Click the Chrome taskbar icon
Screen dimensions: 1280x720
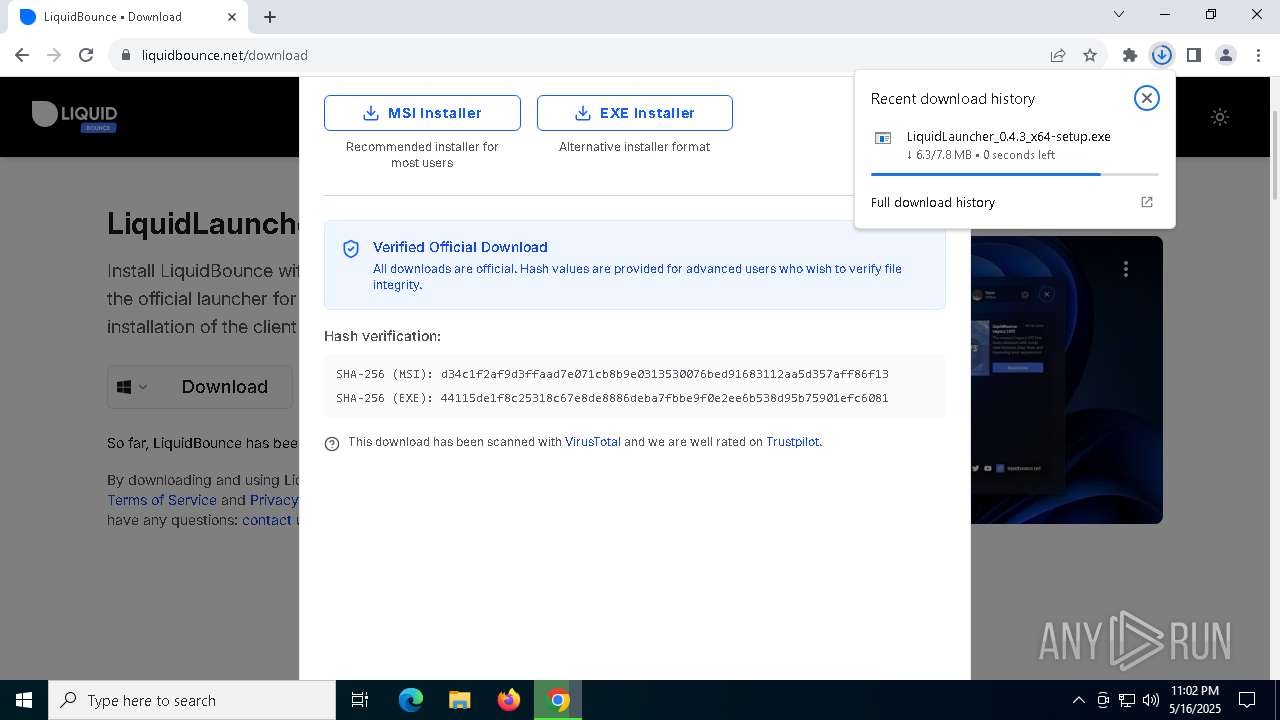[558, 700]
